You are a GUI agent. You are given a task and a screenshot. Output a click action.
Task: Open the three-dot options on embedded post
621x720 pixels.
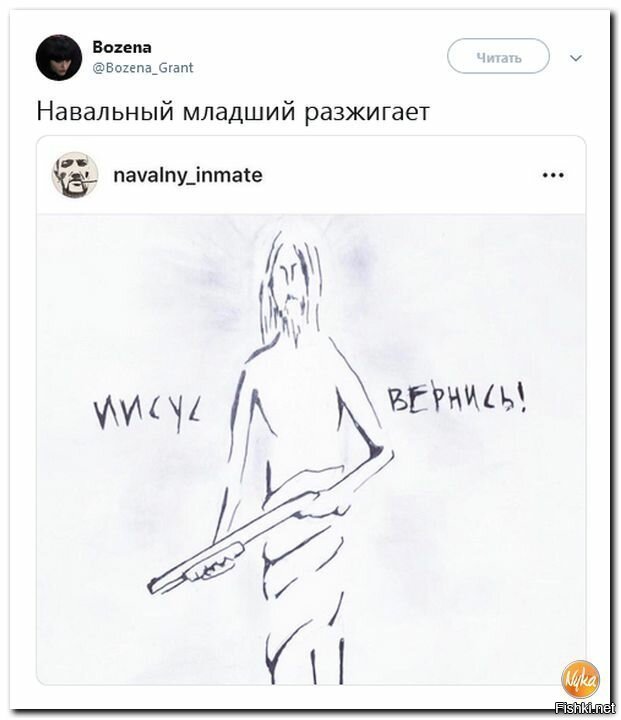(x=553, y=175)
